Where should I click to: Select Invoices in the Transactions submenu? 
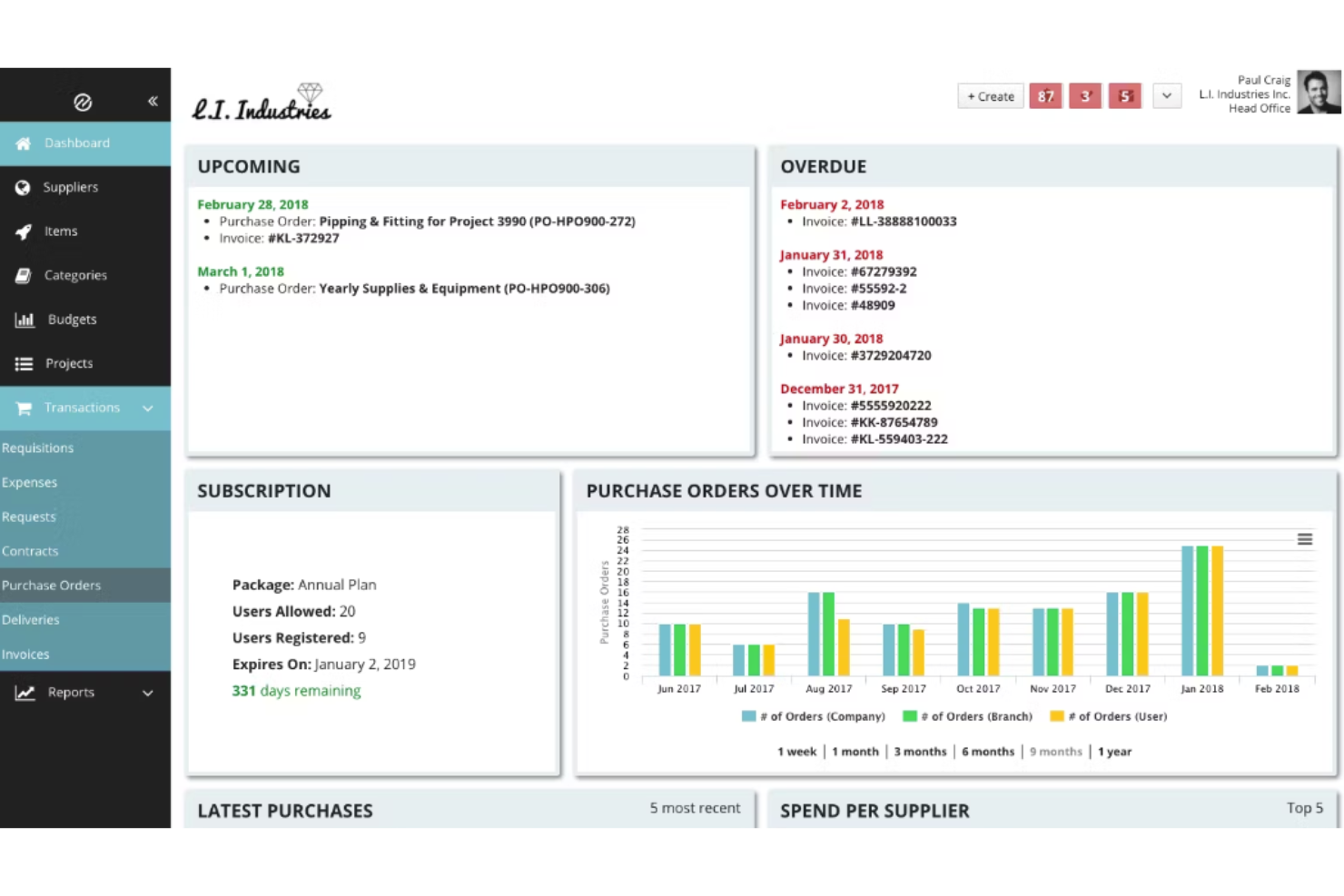(25, 654)
